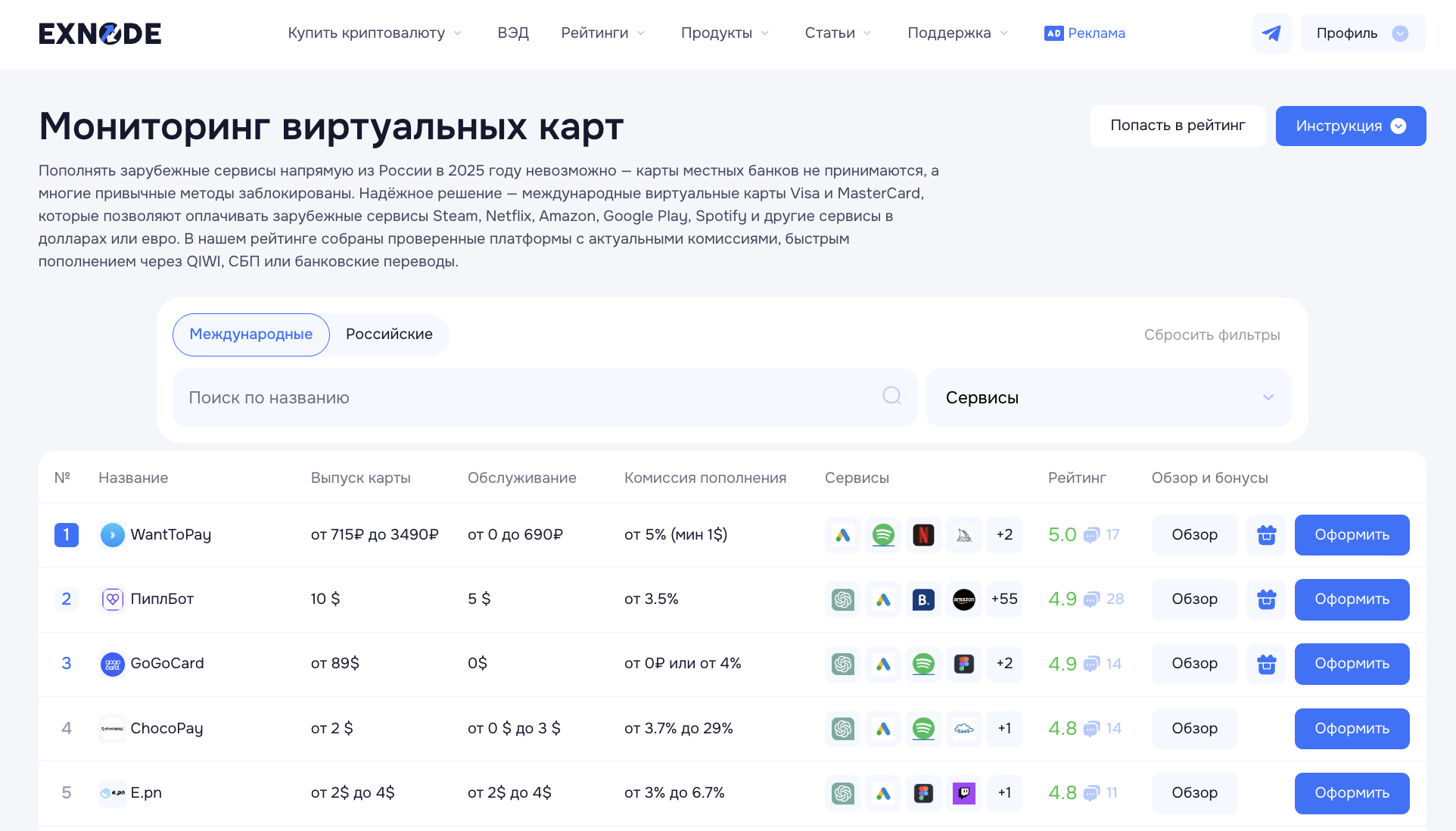
Task: Click Amazon icon in ПиплБот row
Action: [x=963, y=599]
